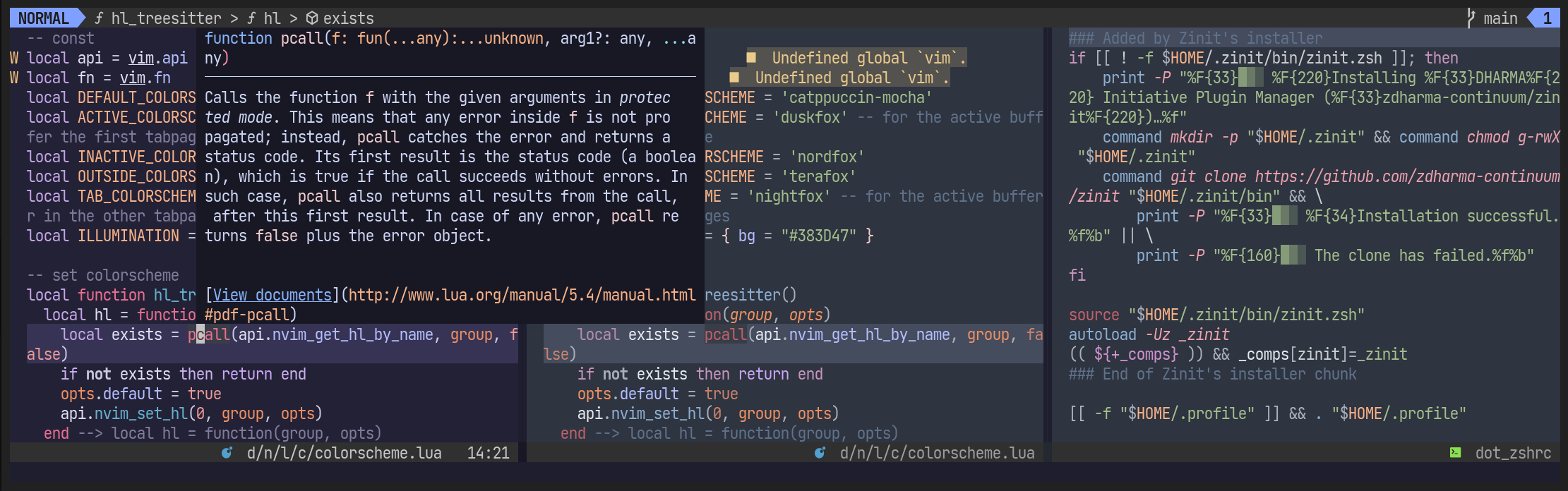Click the lower 'Undefined global vim' diagnostic square
Screen dimensions: 1568x491
pos(735,78)
